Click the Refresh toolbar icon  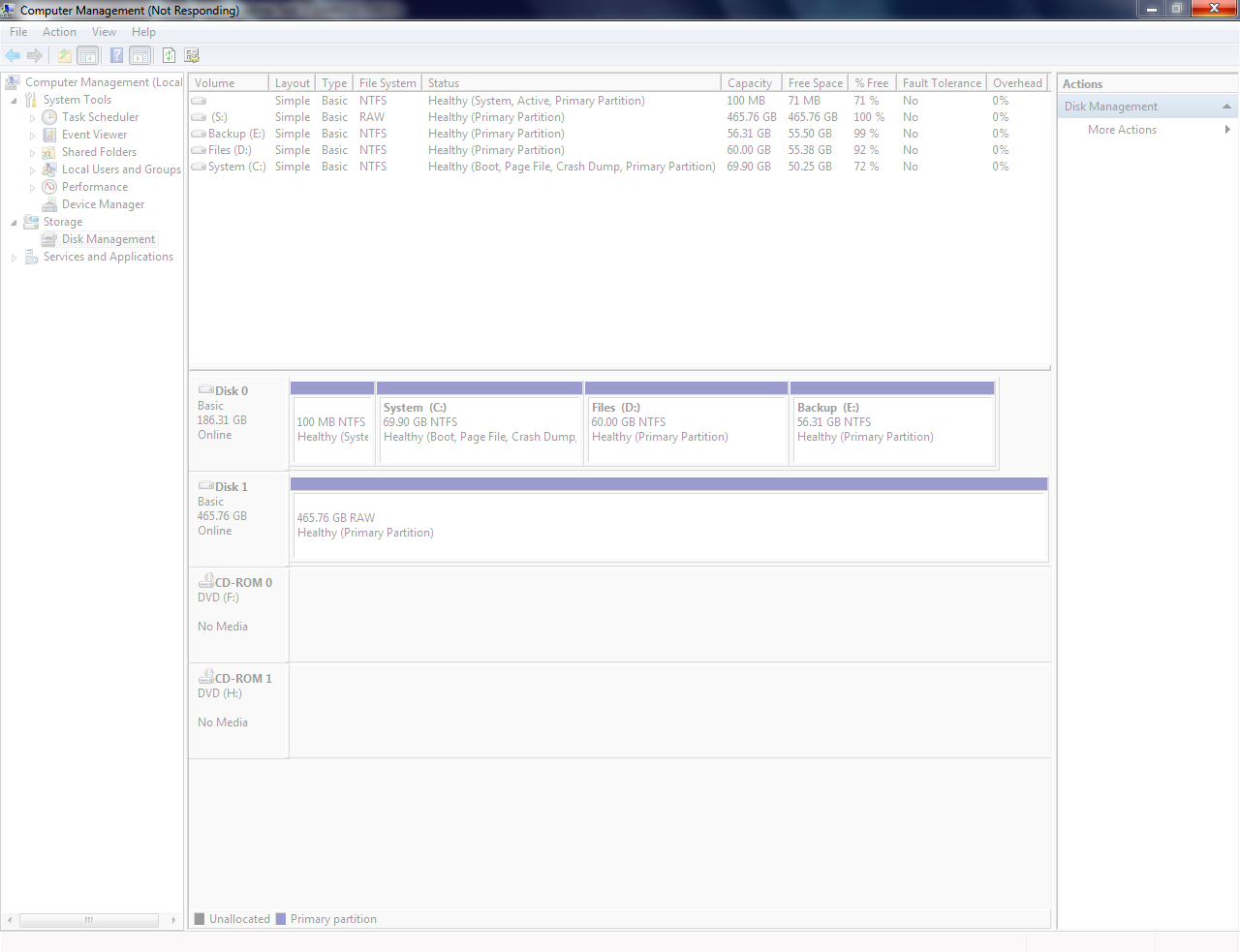click(x=169, y=56)
